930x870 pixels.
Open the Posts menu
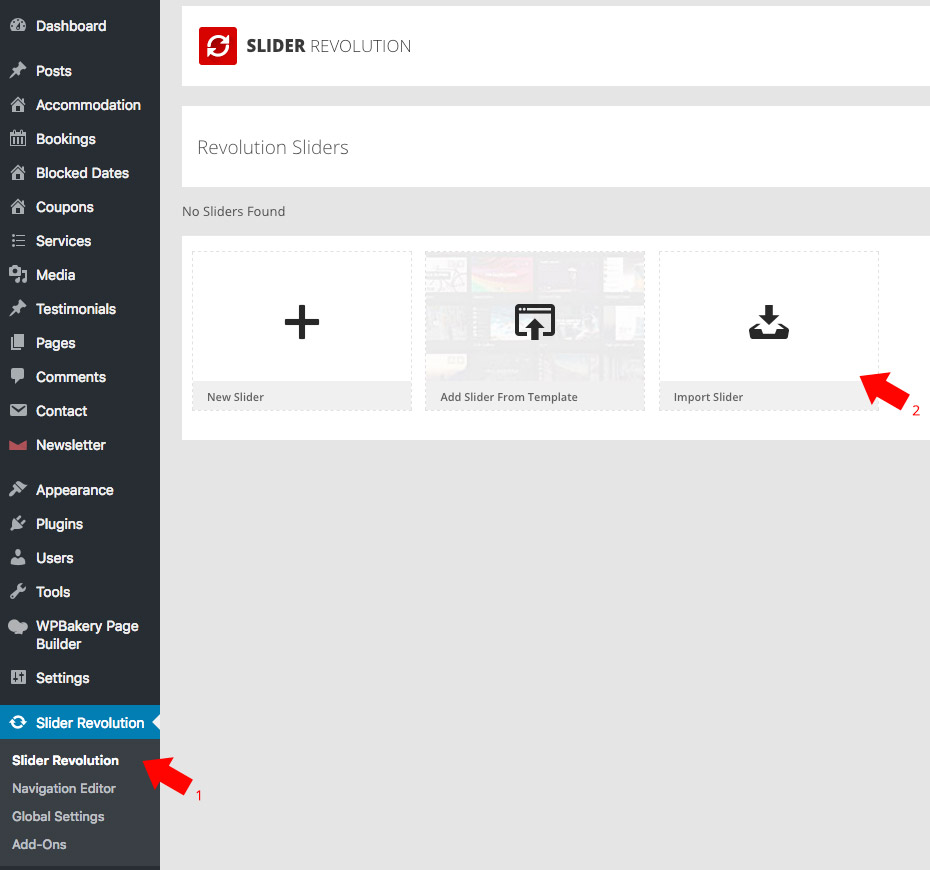(x=53, y=71)
